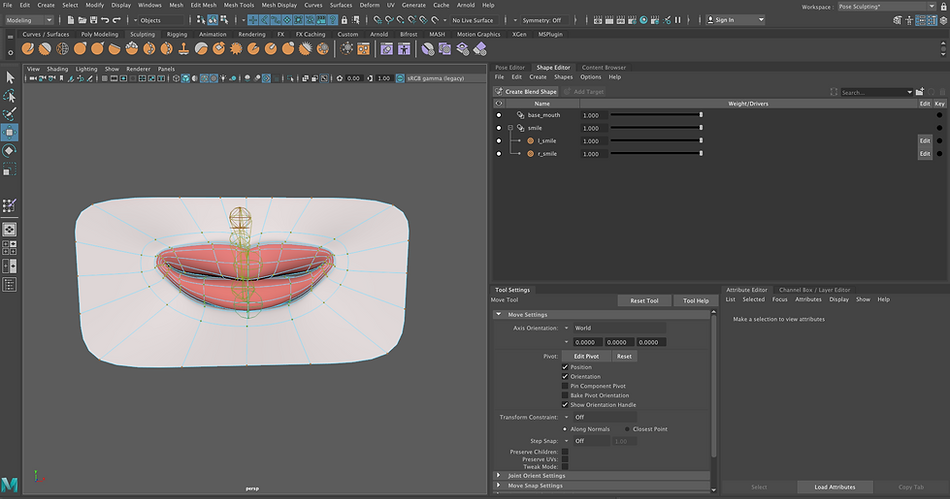
Task: Click the r_smile weight slider
Action: [x=656, y=154]
